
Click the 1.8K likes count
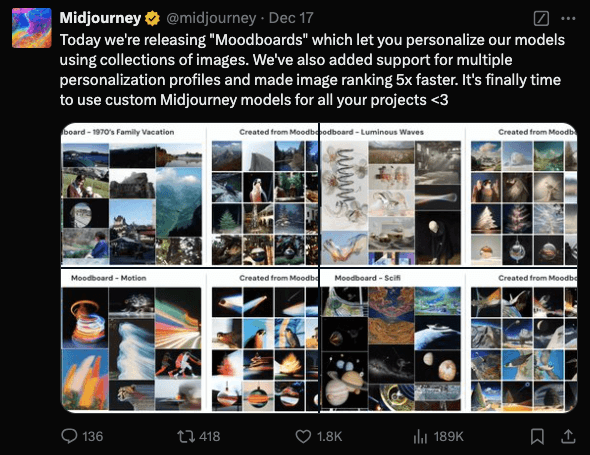[x=329, y=437]
